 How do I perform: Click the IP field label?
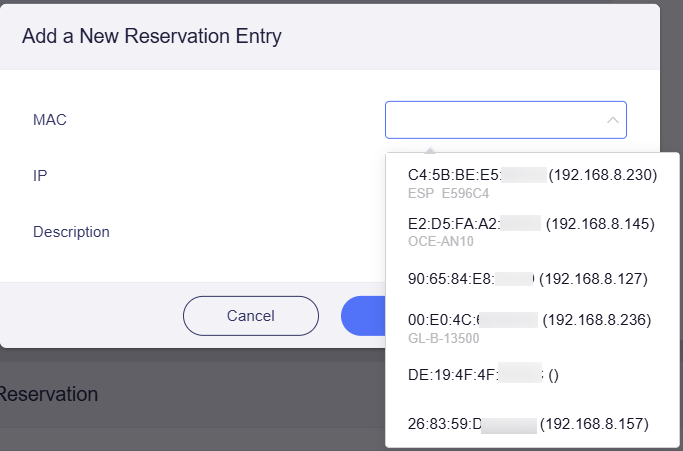pyautogui.click(x=40, y=175)
